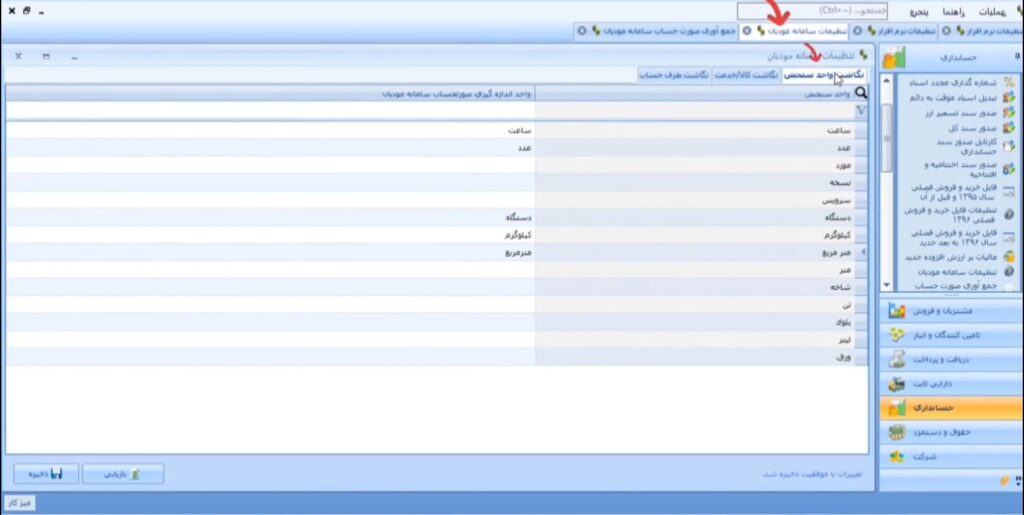The height and width of the screenshot is (515, 1024).
Task: Click واحد اندازه گیری صورتحساب سامانه مودیان header
Action: pyautogui.click(x=270, y=94)
